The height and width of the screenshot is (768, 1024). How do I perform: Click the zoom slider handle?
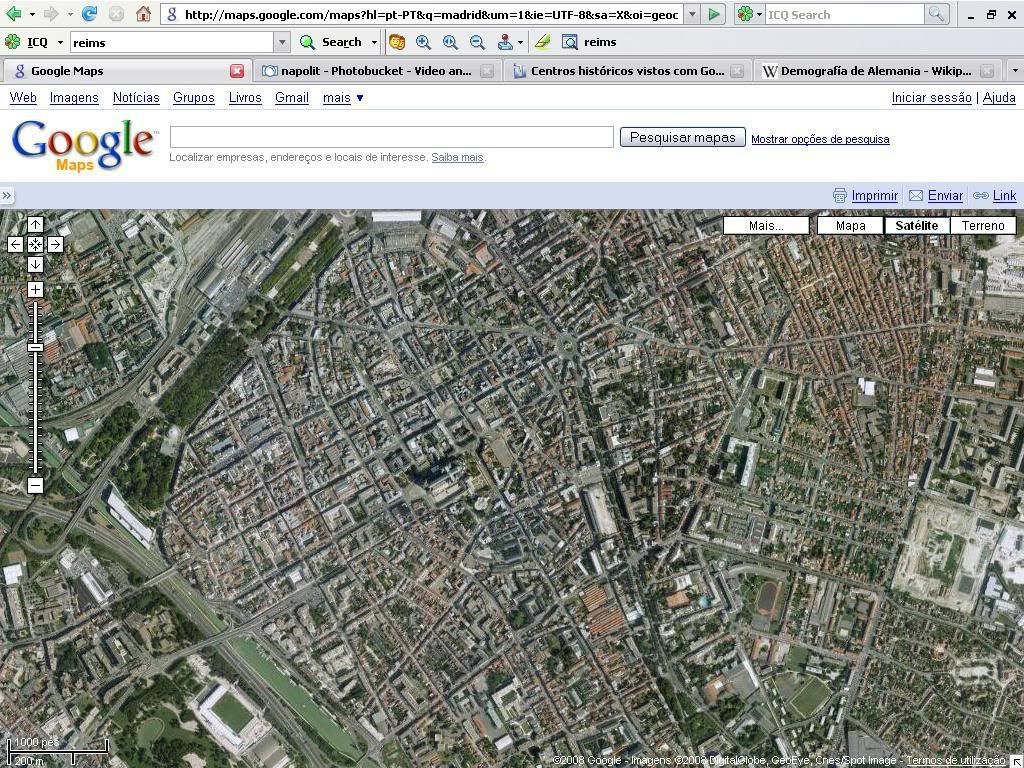point(35,347)
